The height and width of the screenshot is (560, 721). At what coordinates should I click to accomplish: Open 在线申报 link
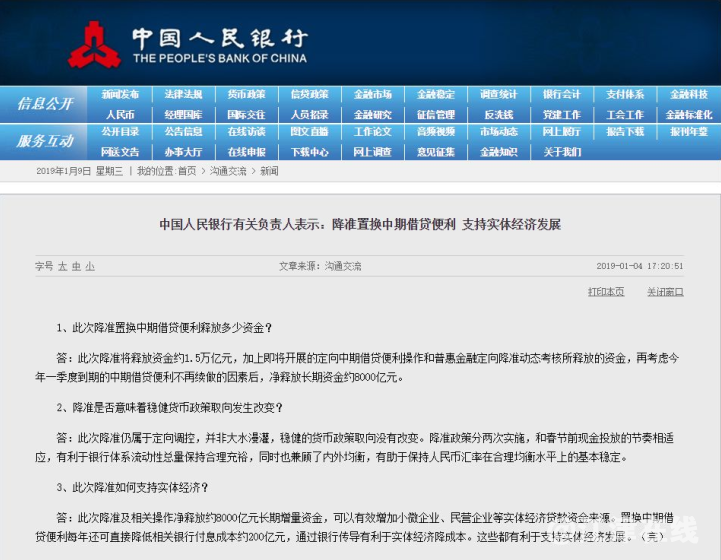tap(246, 152)
